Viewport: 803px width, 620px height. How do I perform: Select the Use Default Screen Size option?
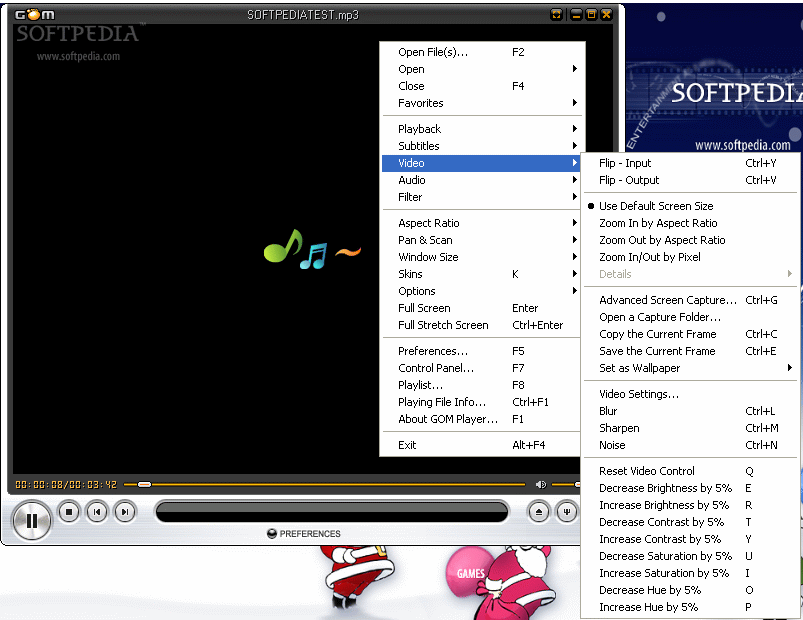click(690, 206)
